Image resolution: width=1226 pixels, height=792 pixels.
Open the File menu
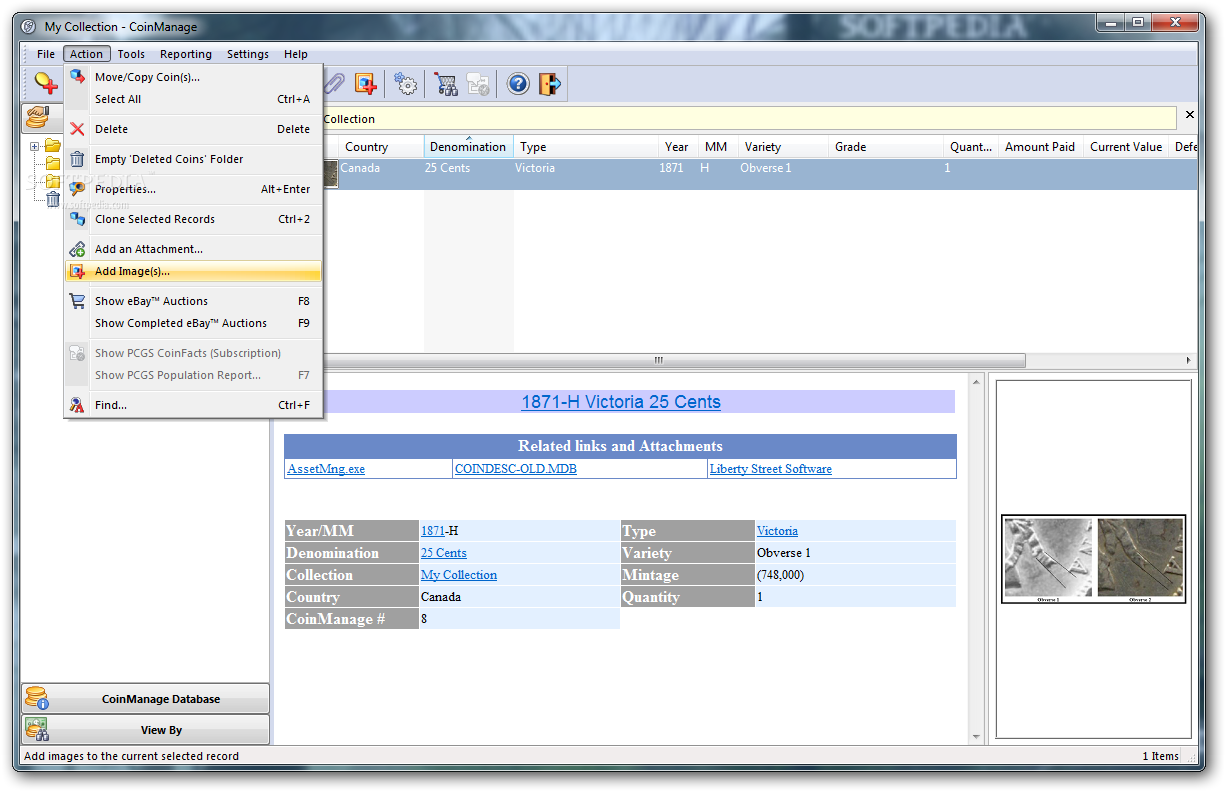pos(46,54)
